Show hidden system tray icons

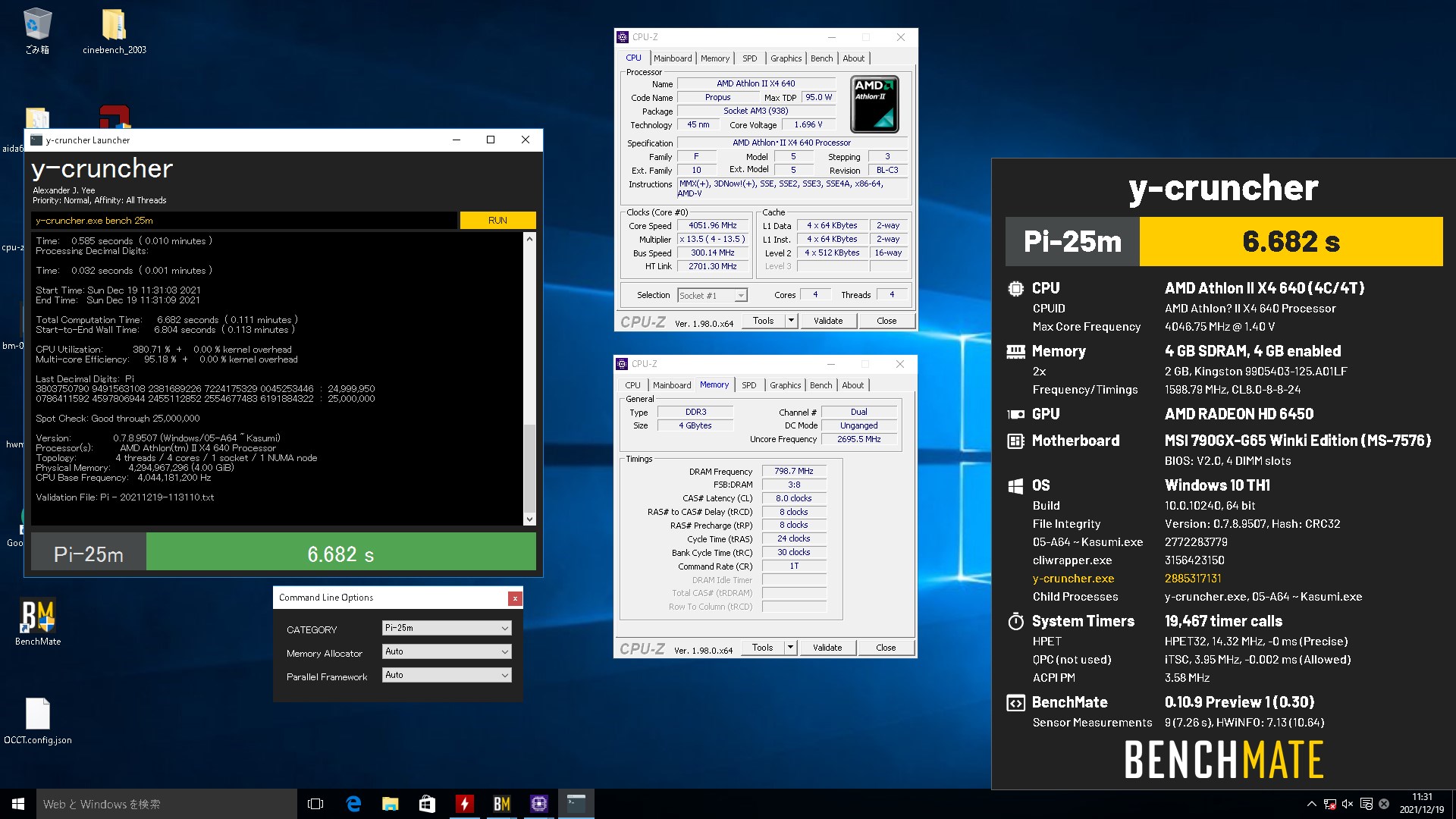tap(1311, 804)
